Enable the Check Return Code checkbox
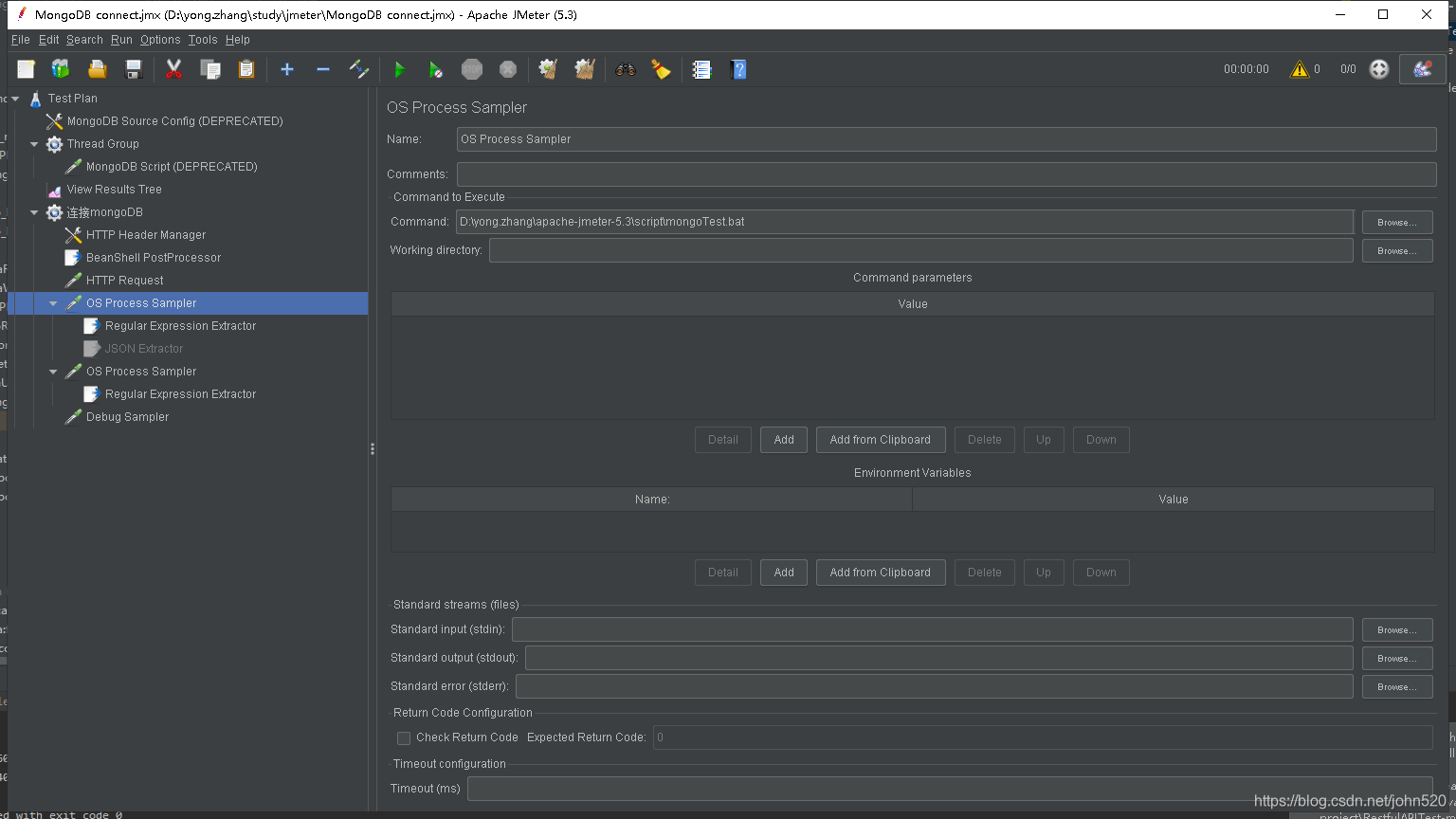The height and width of the screenshot is (819, 1456). [404, 737]
